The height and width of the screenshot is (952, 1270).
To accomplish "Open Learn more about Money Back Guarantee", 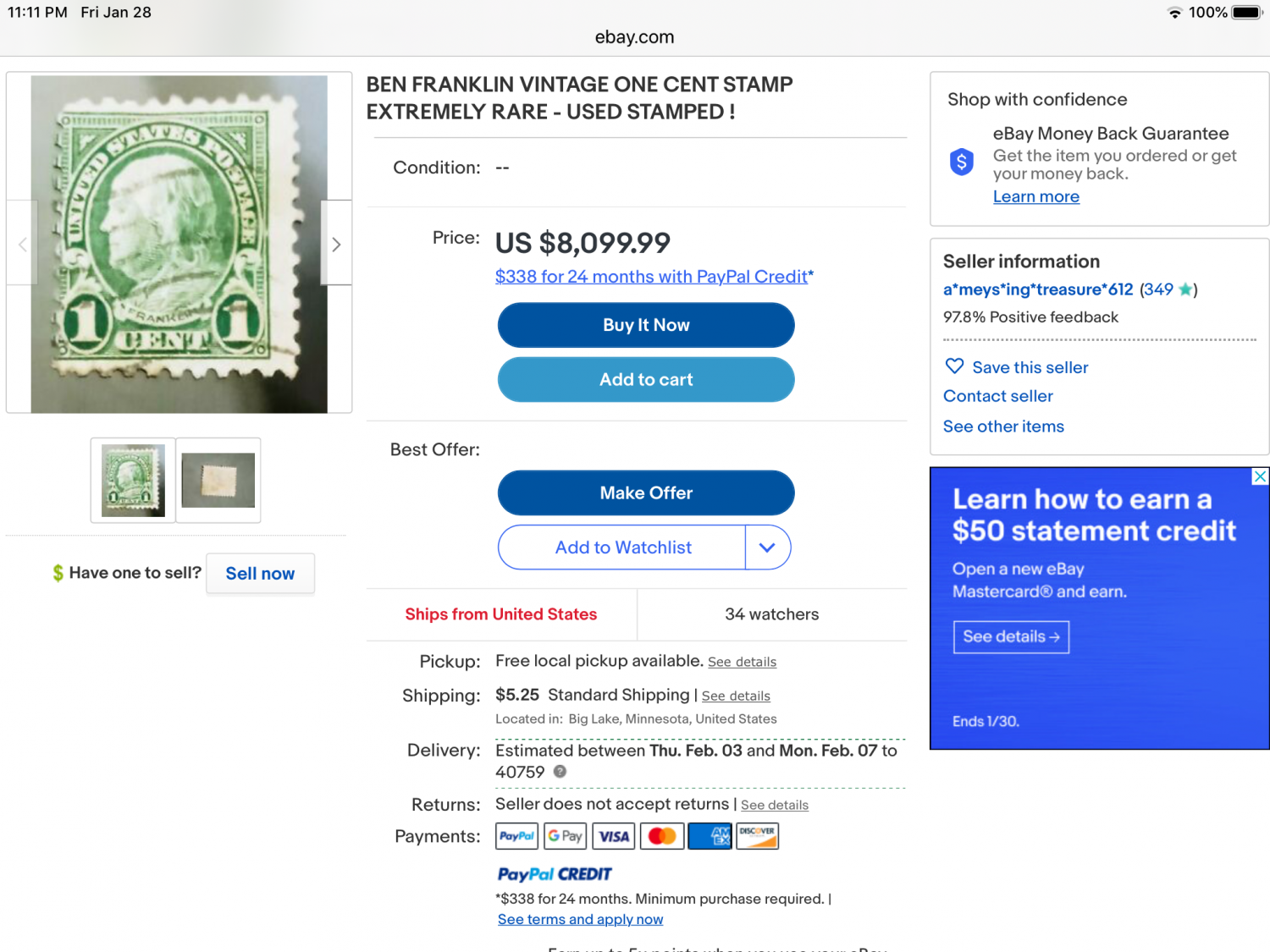I will [1035, 197].
